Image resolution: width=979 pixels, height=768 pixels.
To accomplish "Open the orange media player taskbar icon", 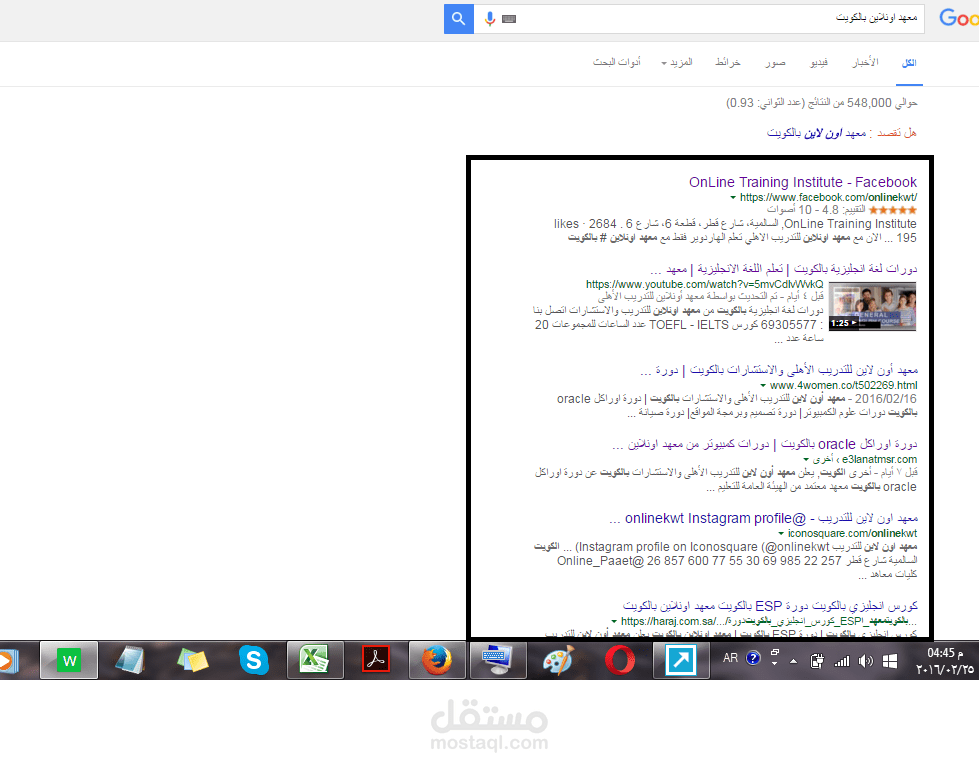I will coord(9,660).
